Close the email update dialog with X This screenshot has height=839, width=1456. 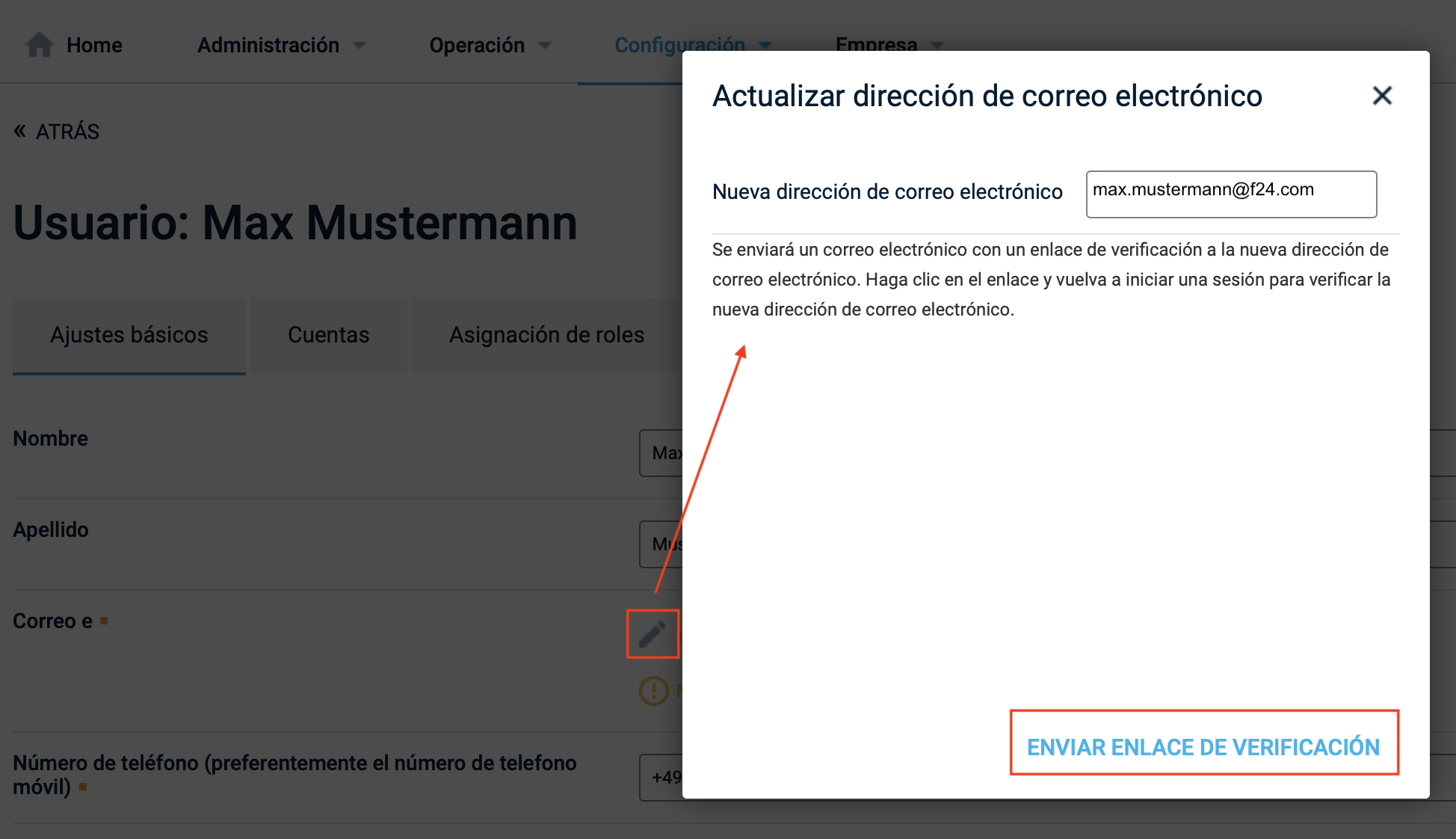1382,96
